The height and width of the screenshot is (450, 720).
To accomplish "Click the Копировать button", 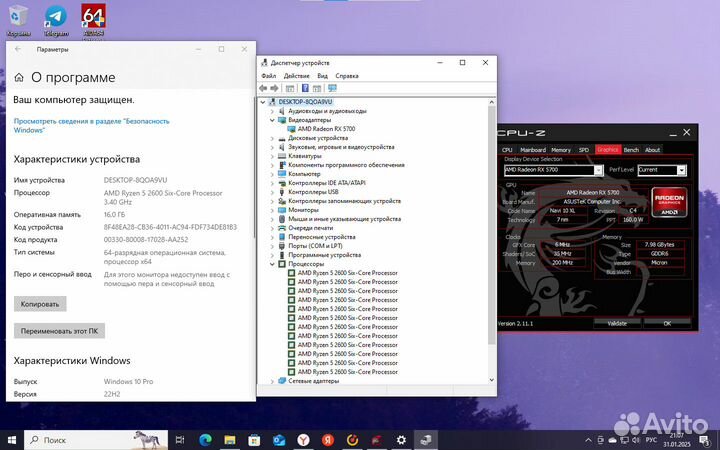I will pos(40,304).
